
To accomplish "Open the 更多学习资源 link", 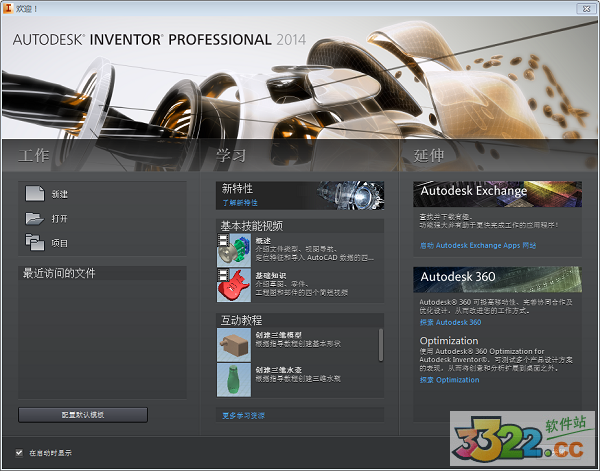I will click(244, 416).
